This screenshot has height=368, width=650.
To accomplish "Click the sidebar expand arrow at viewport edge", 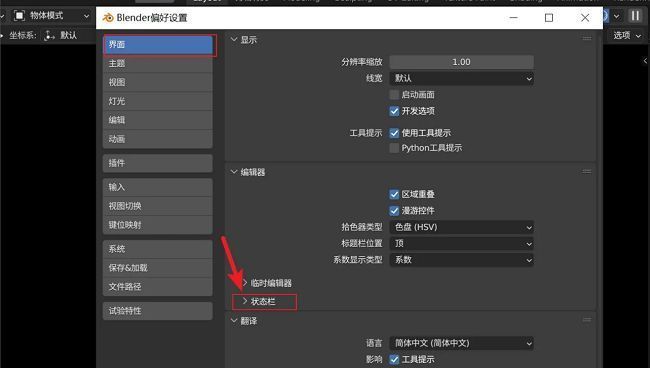I will [645, 61].
